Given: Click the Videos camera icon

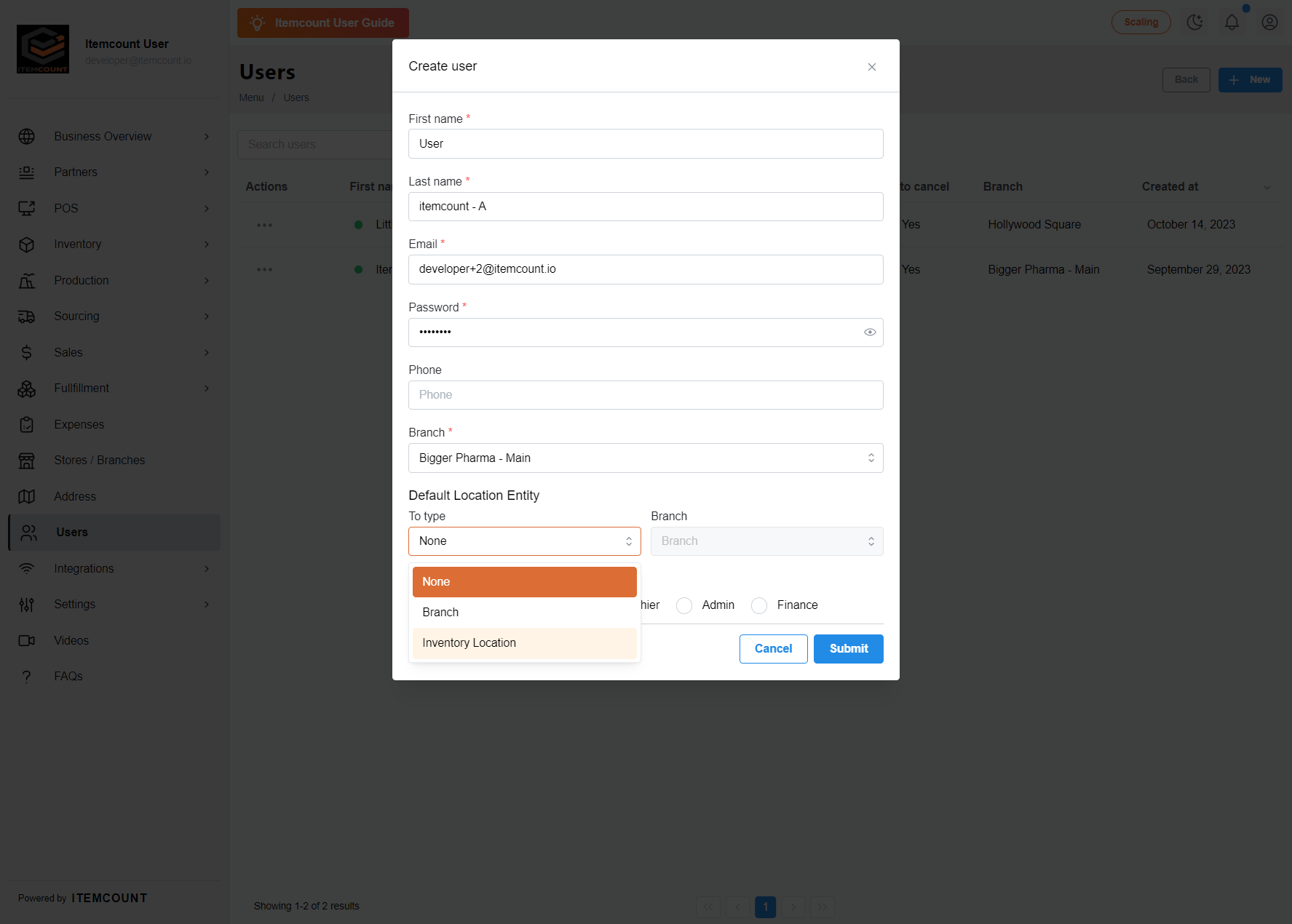Looking at the screenshot, I should click(x=27, y=641).
